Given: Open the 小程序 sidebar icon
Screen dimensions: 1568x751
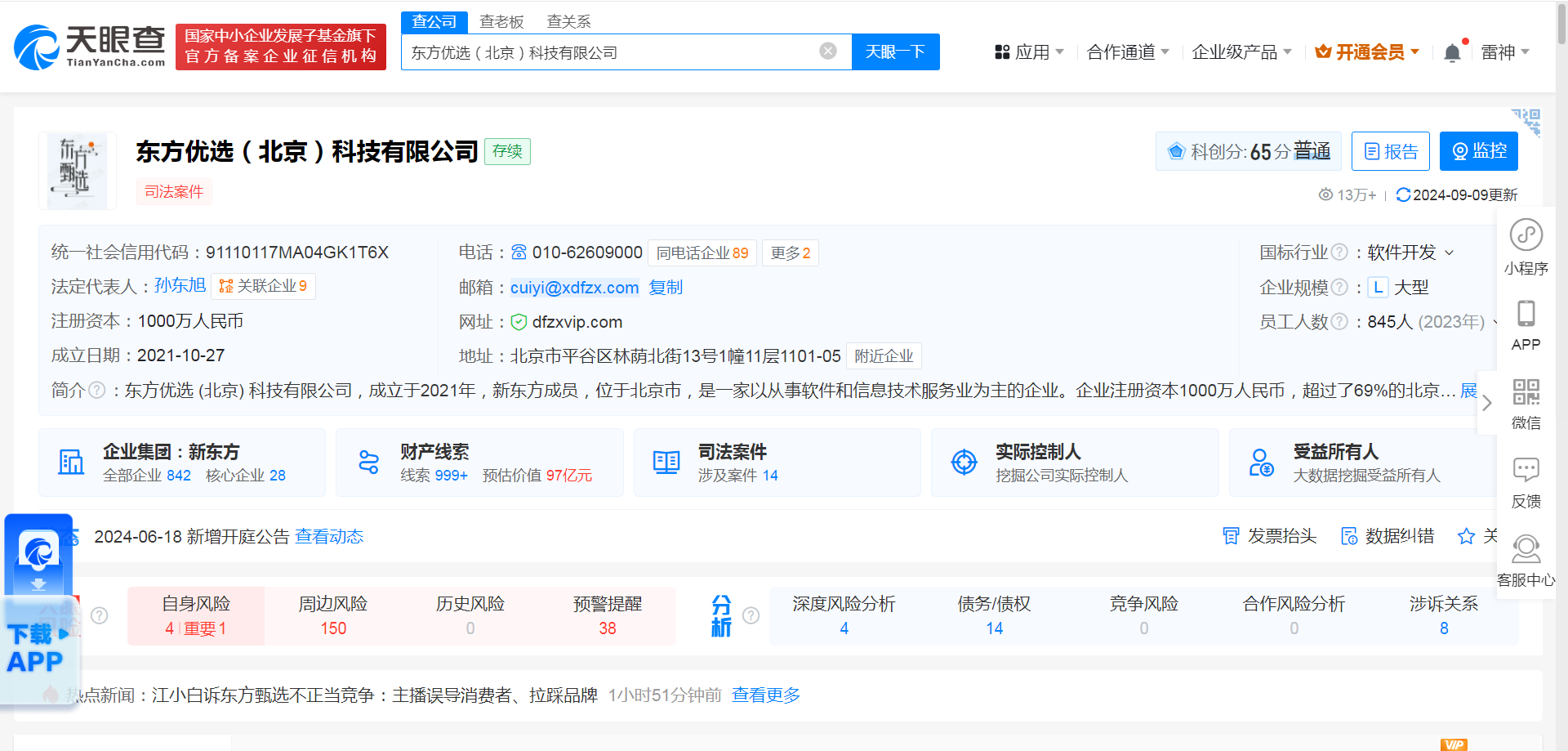Looking at the screenshot, I should (x=1526, y=247).
